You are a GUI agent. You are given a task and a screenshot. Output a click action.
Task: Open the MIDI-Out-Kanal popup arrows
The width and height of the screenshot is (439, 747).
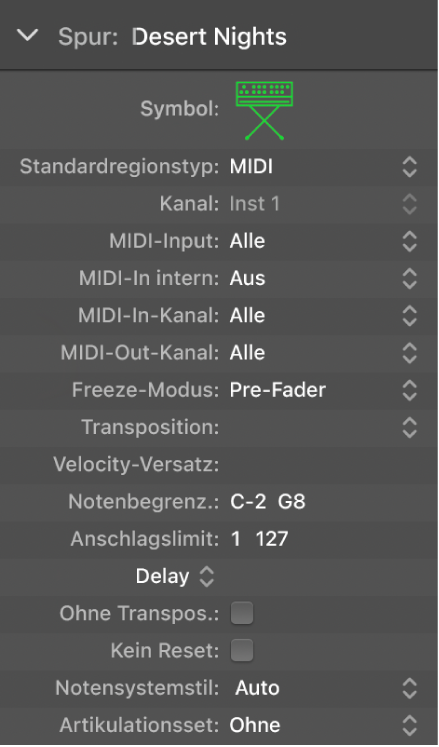coord(409,353)
